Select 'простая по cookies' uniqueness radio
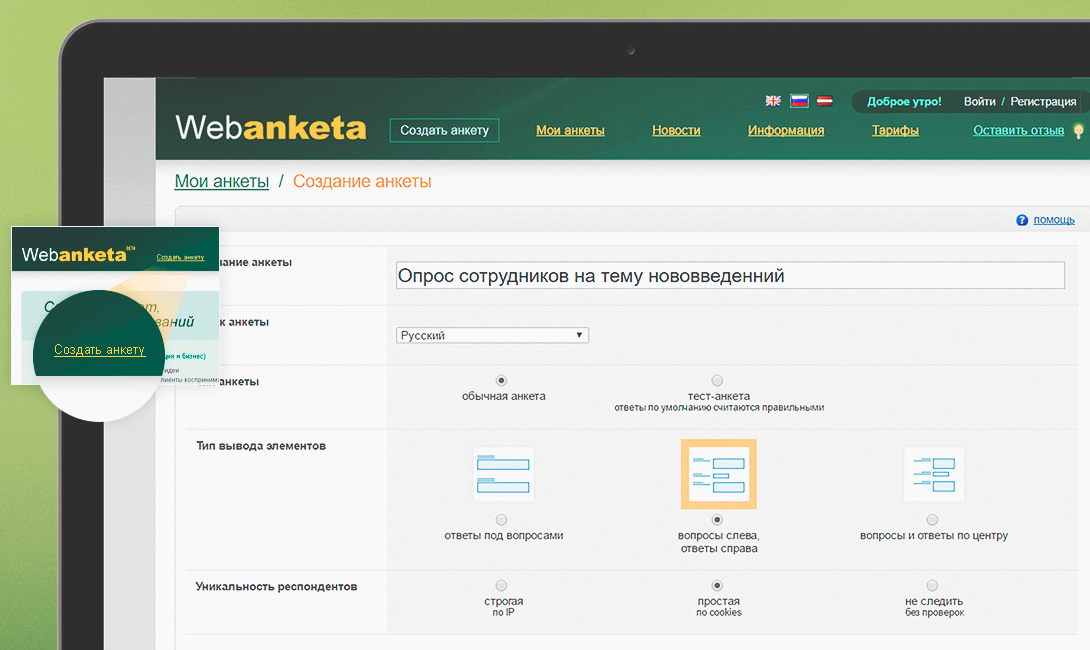The height and width of the screenshot is (650, 1090). tap(717, 585)
